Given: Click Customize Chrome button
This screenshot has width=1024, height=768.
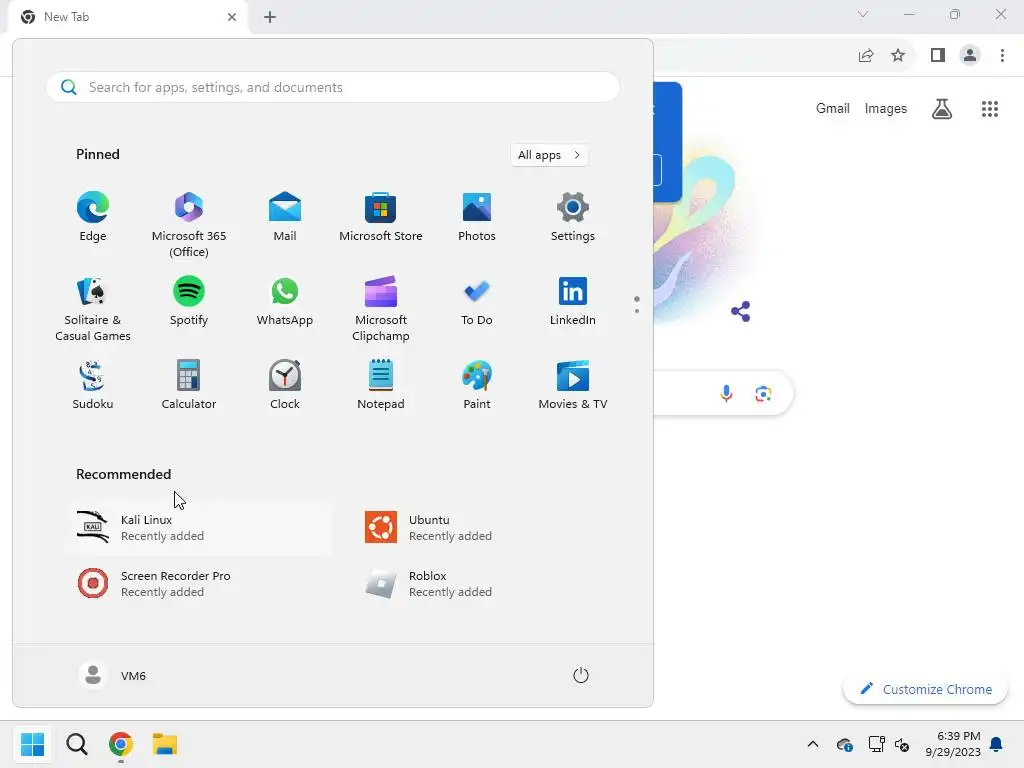Looking at the screenshot, I should point(925,689).
